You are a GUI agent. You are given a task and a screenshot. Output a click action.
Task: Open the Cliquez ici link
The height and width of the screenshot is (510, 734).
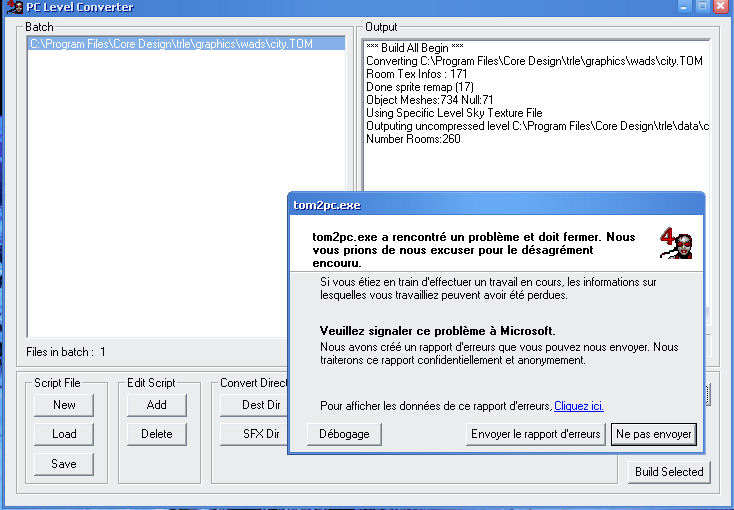click(x=579, y=406)
